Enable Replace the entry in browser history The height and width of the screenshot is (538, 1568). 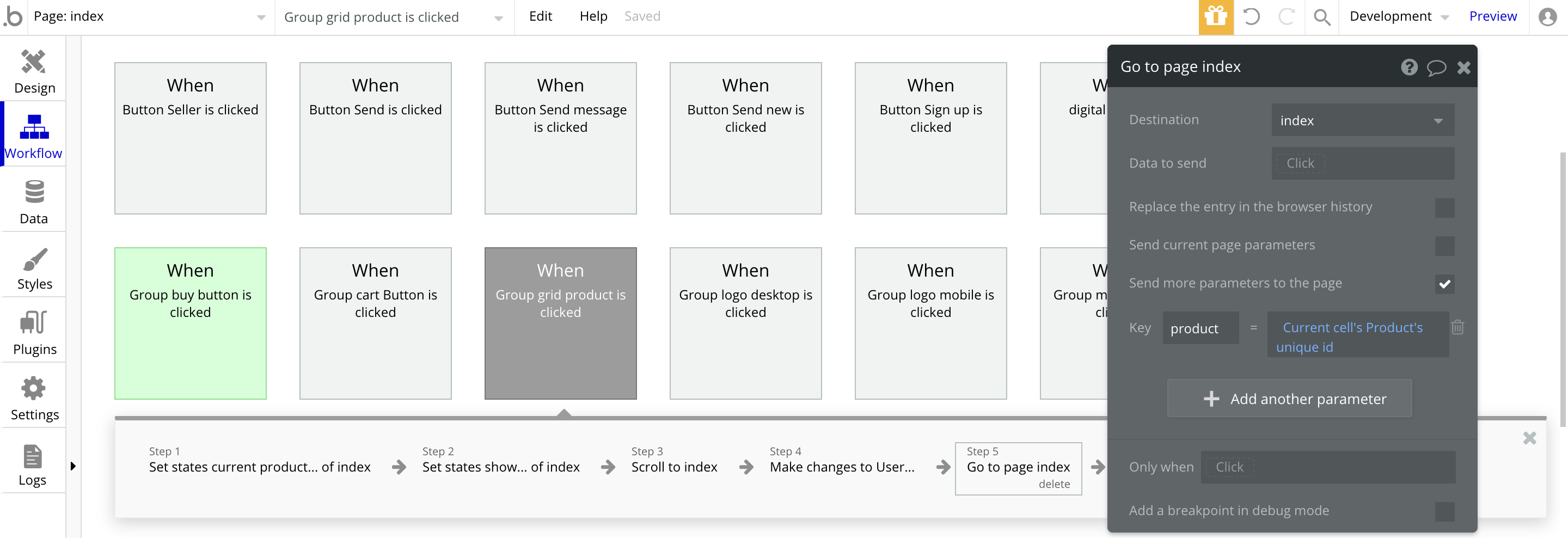click(1444, 207)
